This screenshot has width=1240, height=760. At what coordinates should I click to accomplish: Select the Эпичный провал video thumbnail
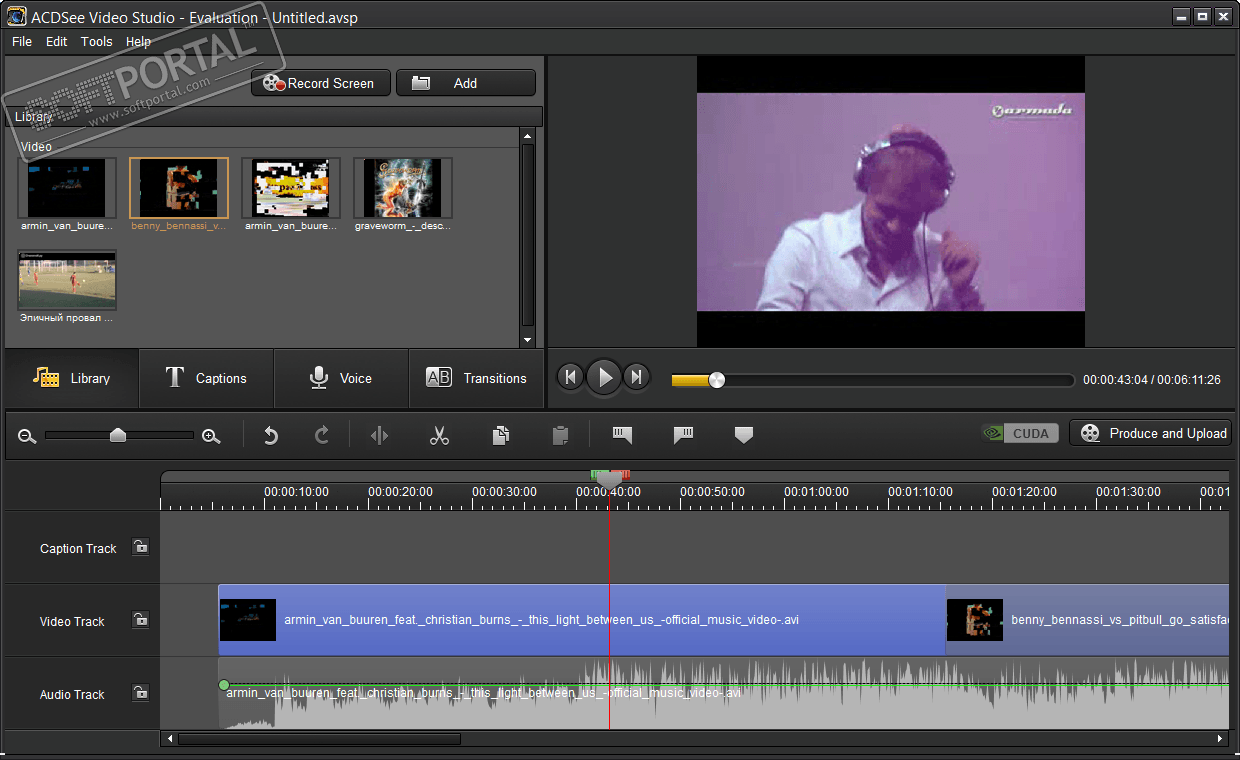(67, 280)
